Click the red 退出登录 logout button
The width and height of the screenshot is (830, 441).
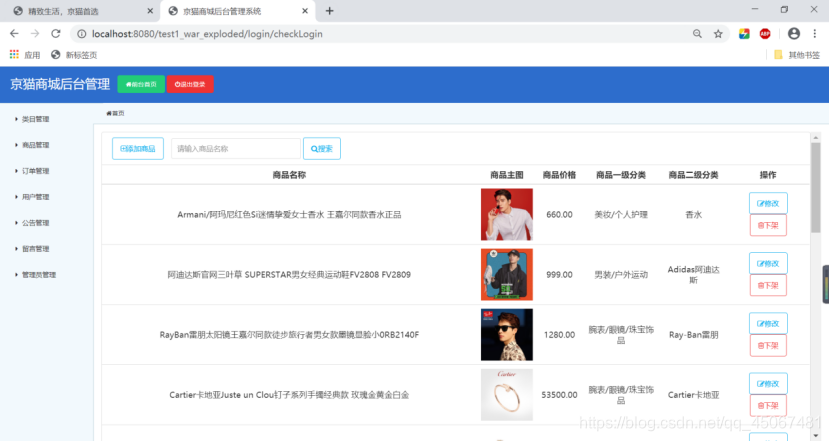click(x=190, y=84)
